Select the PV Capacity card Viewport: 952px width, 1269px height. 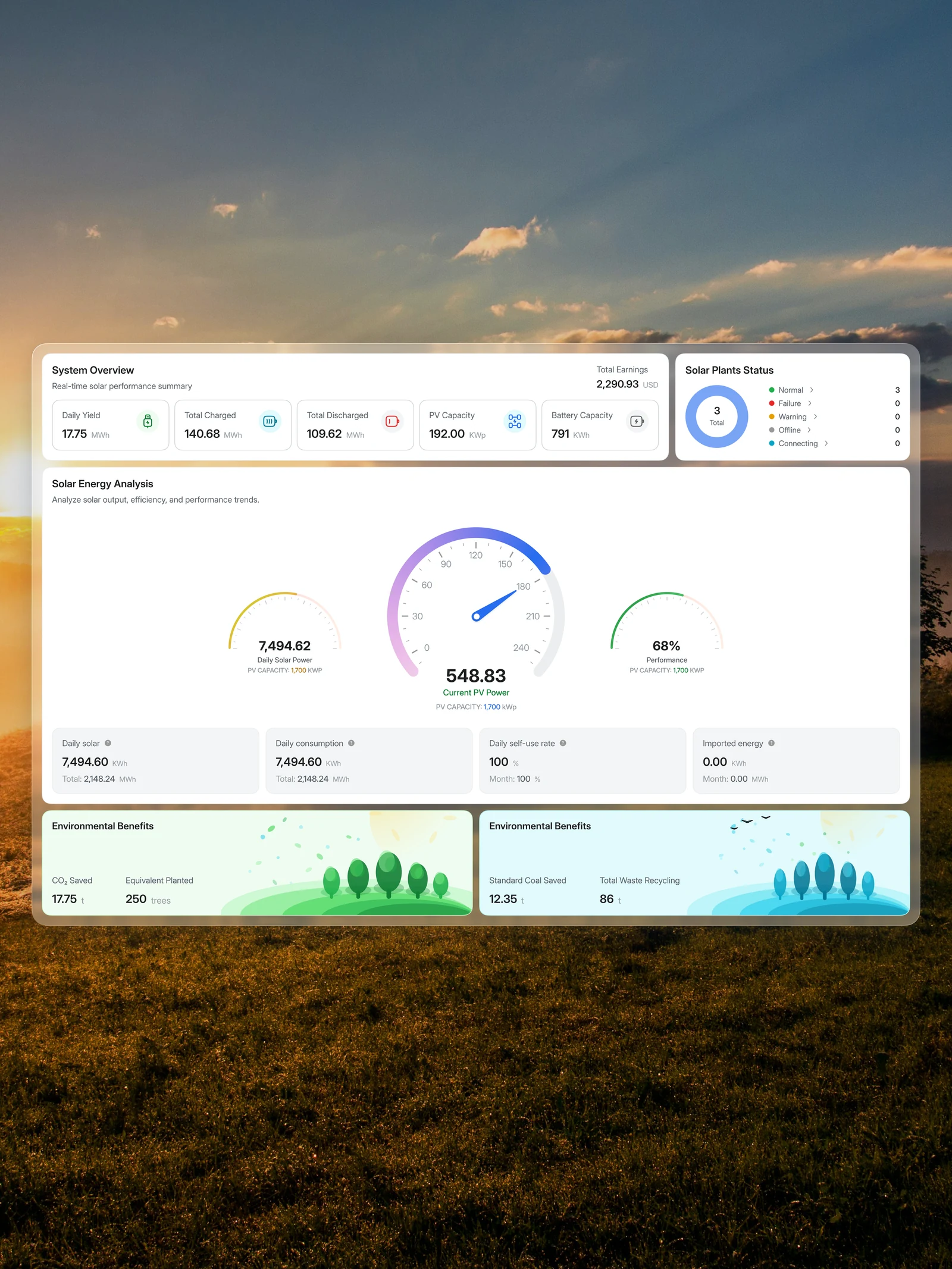point(477,425)
